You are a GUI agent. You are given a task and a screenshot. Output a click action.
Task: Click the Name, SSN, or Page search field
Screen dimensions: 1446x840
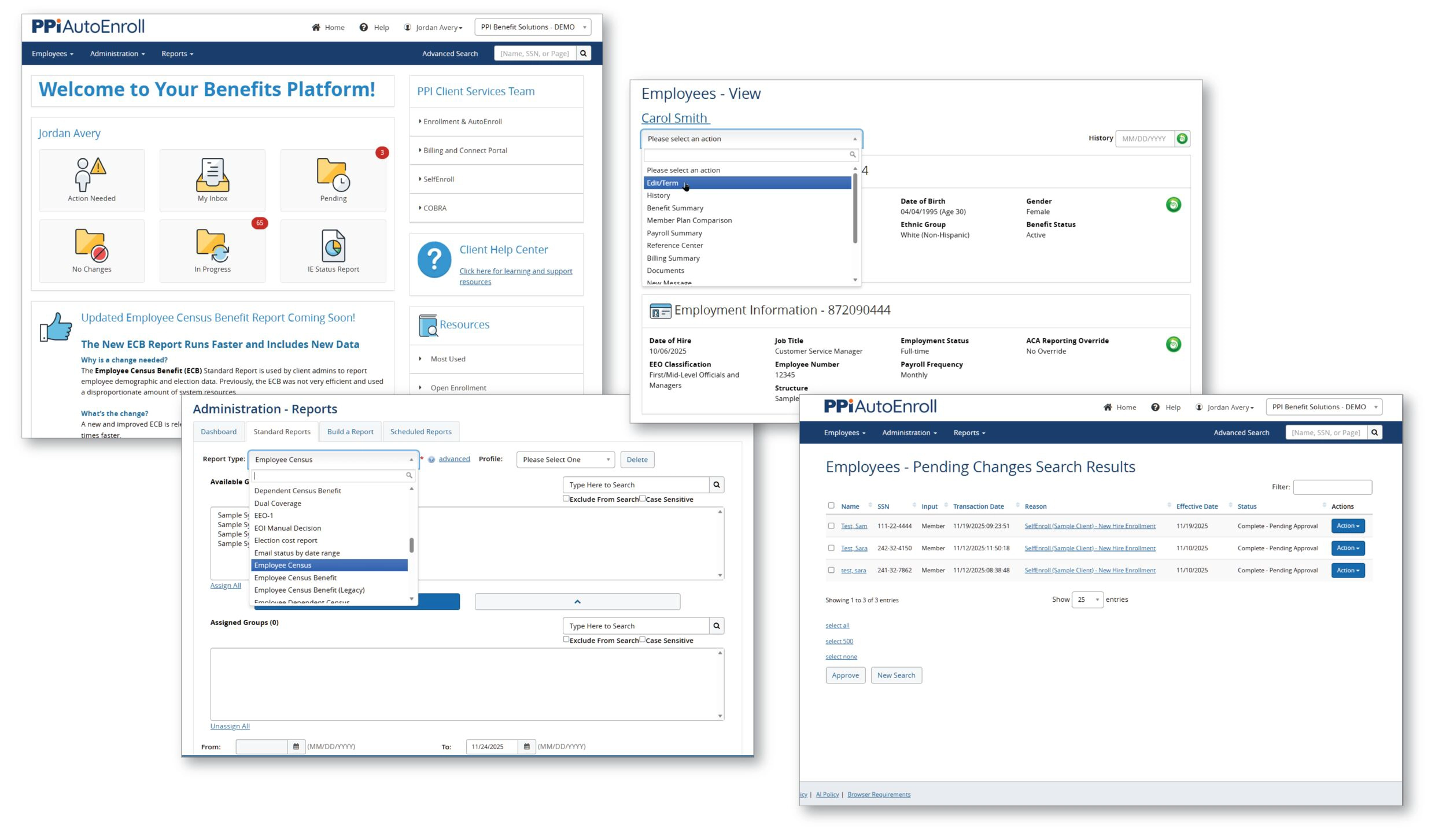(535, 53)
